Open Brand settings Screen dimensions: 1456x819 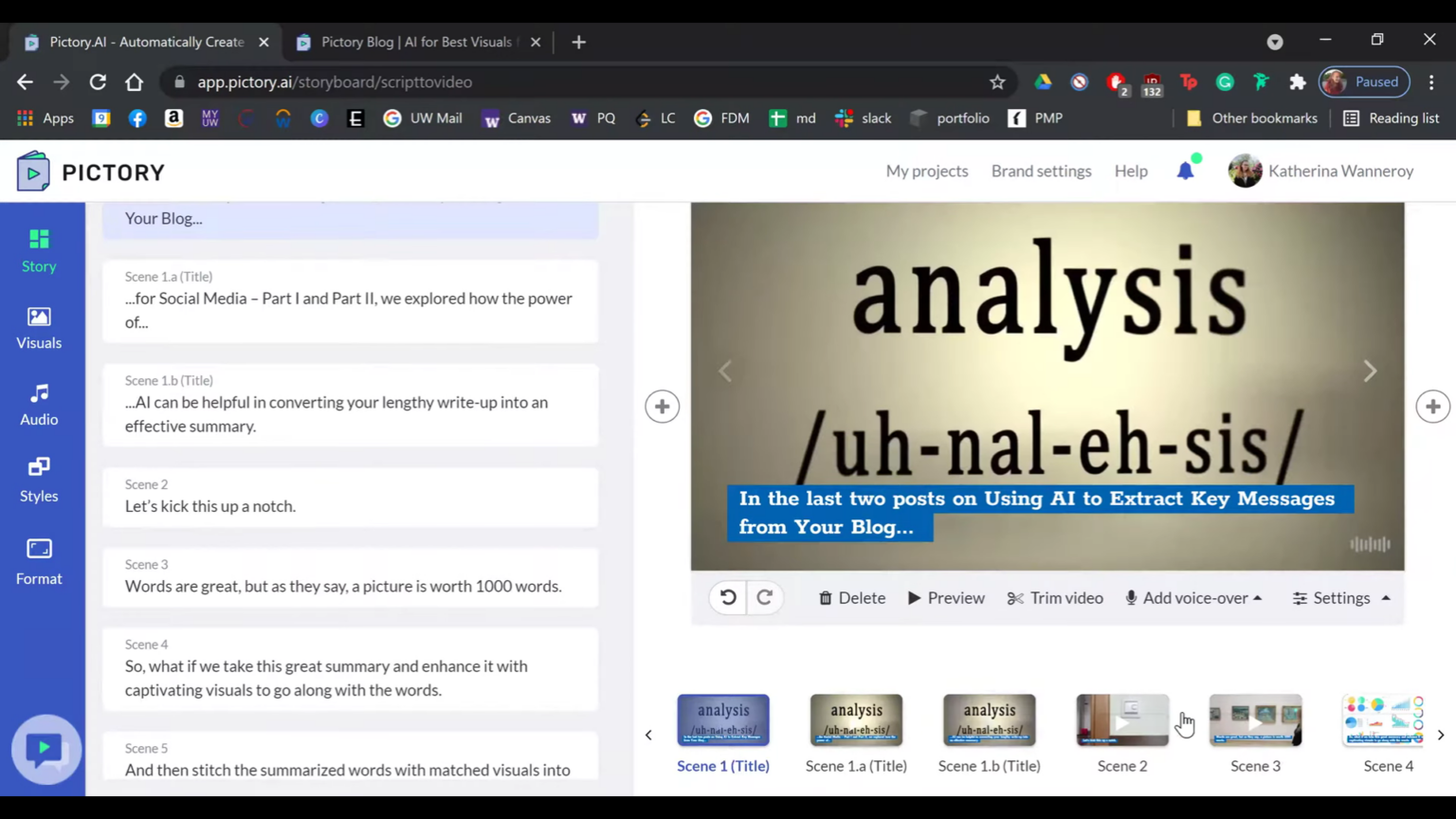1041,171
